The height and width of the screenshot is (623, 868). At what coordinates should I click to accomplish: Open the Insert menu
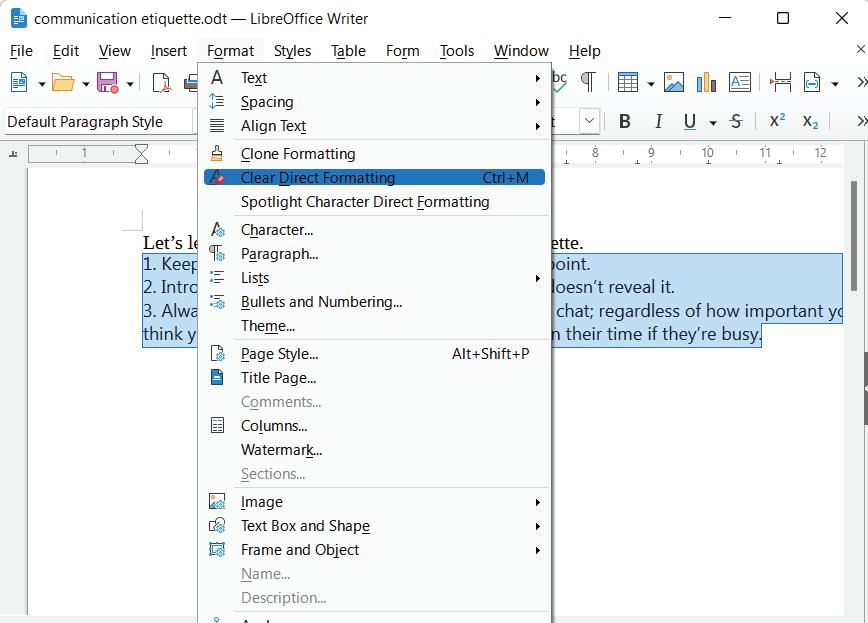(169, 51)
